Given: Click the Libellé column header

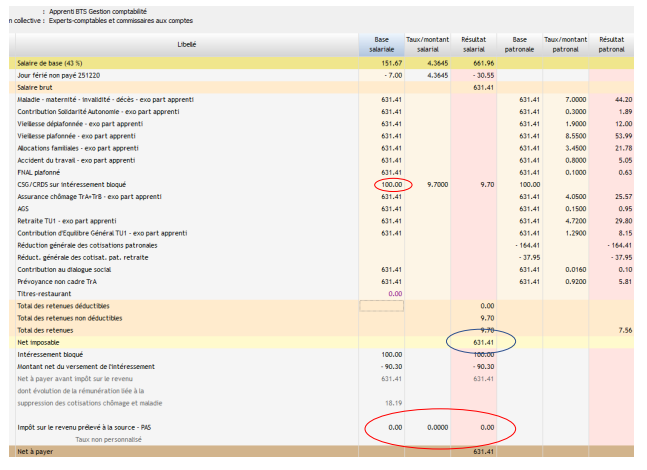Looking at the screenshot, I should (x=186, y=44).
